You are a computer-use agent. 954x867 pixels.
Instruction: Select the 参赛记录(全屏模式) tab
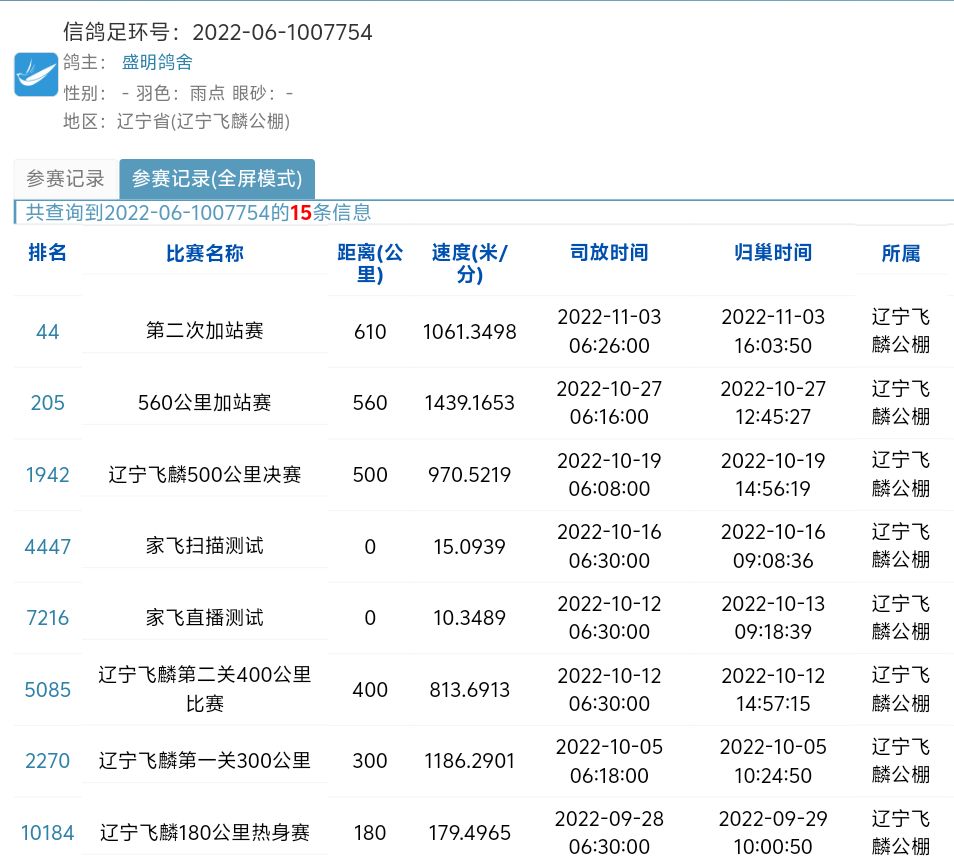(x=217, y=179)
